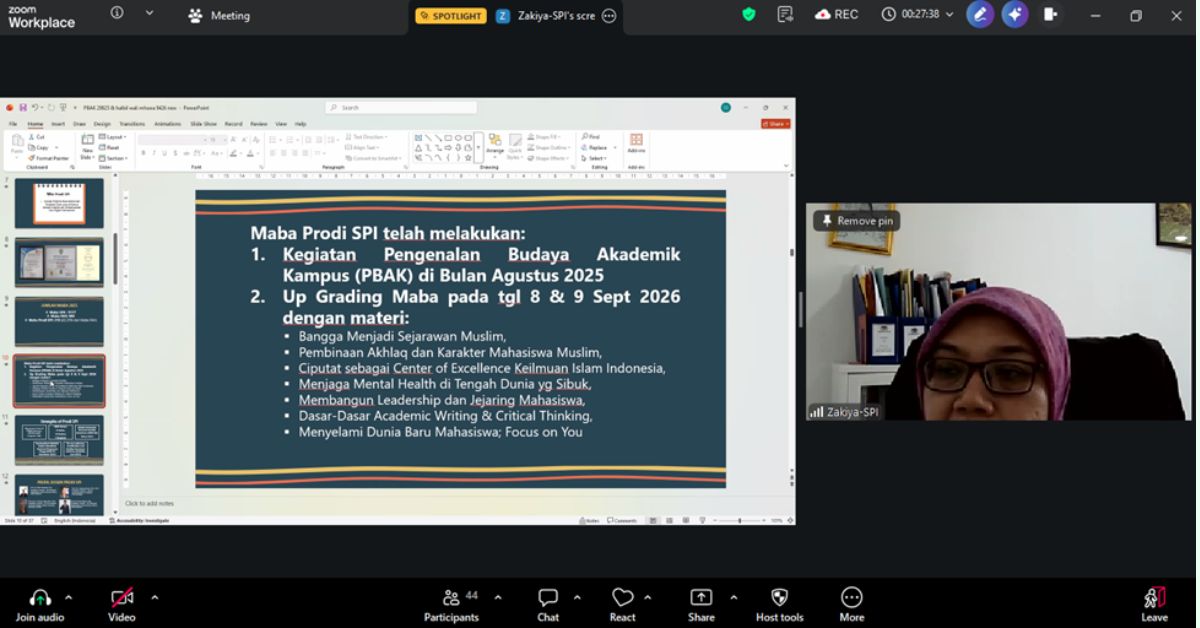The height and width of the screenshot is (628, 1200).
Task: Click the orange Share button in PowerPoint
Action: click(x=775, y=123)
